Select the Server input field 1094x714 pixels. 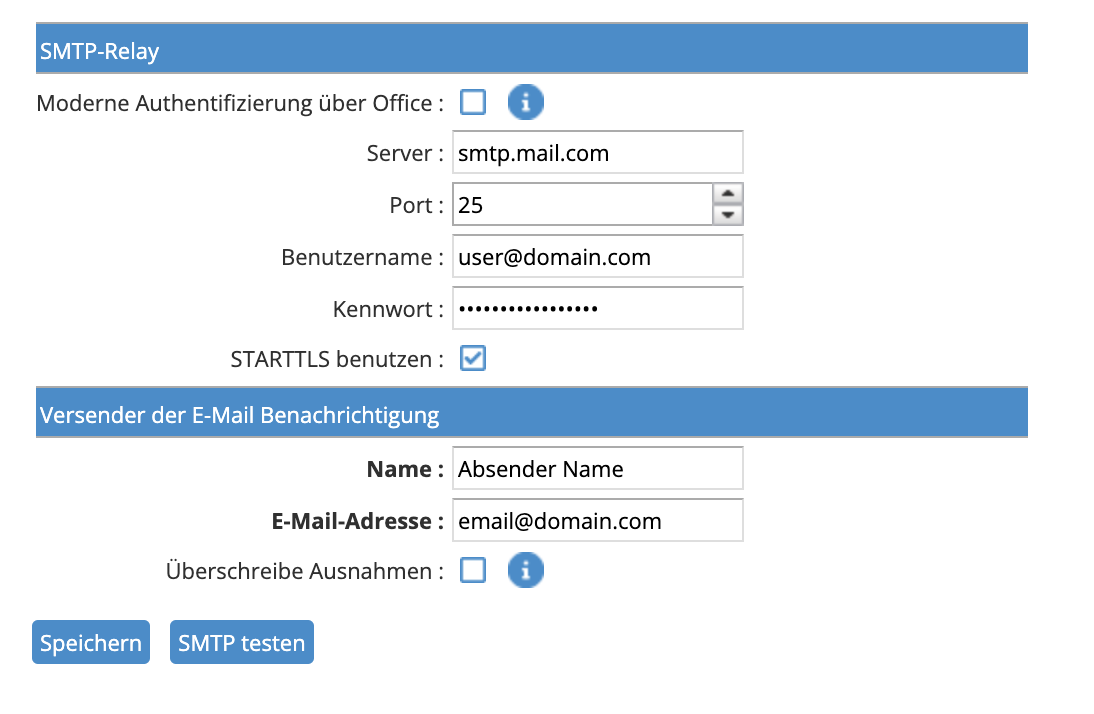coord(597,152)
